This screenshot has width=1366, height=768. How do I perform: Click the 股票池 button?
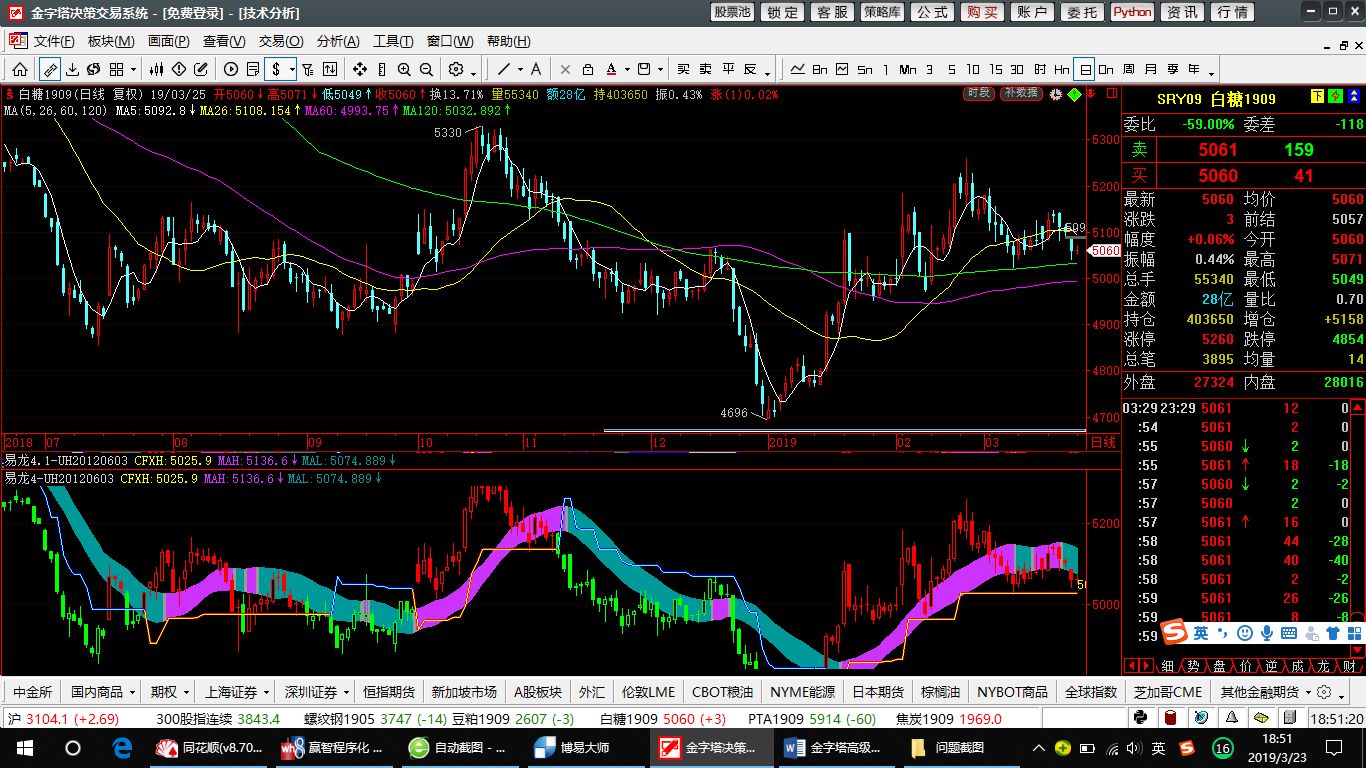(x=732, y=12)
